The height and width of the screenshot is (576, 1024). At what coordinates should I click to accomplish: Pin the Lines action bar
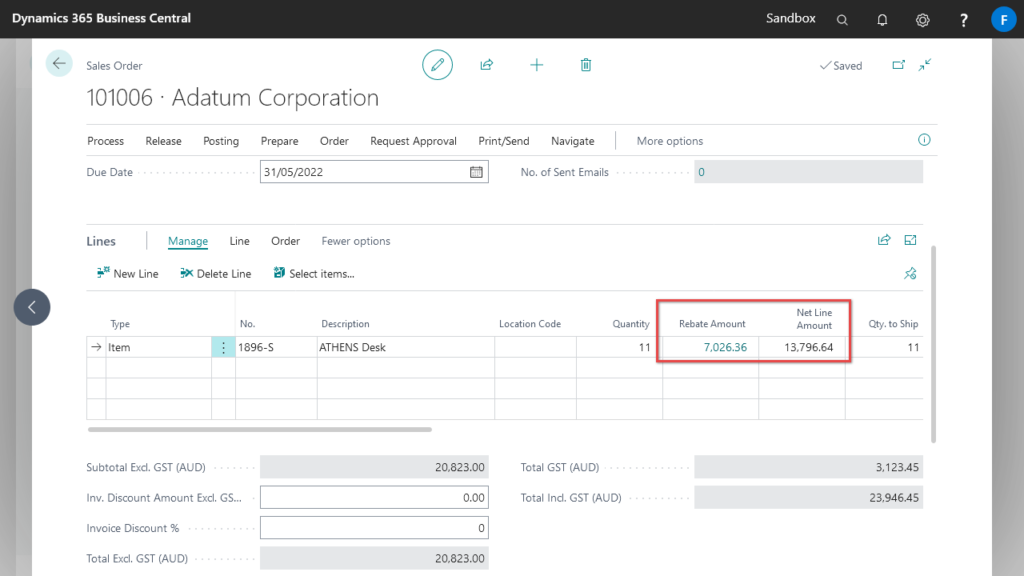point(910,274)
